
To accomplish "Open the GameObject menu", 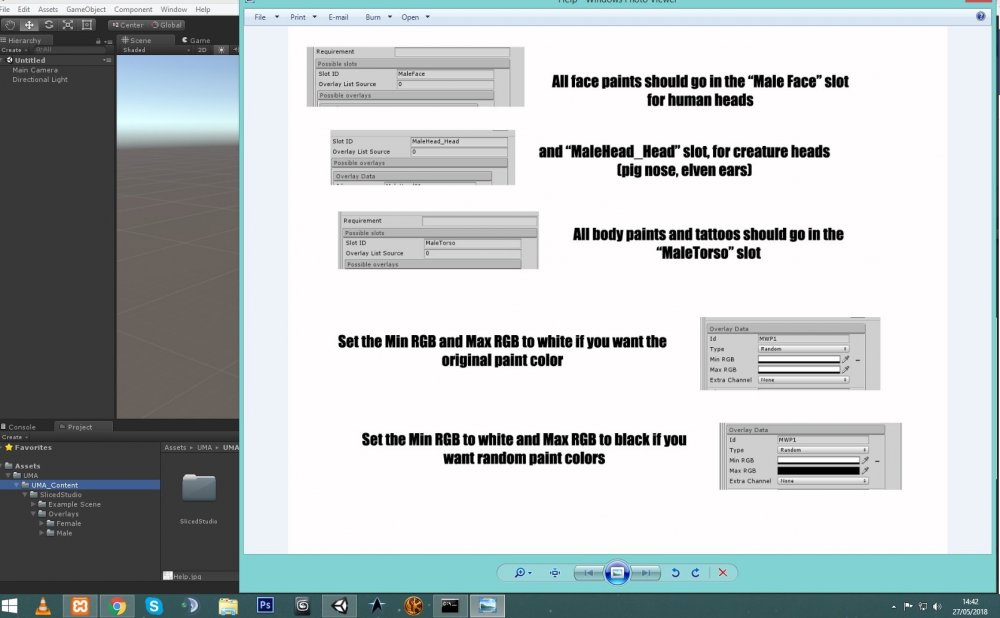I will [85, 9].
